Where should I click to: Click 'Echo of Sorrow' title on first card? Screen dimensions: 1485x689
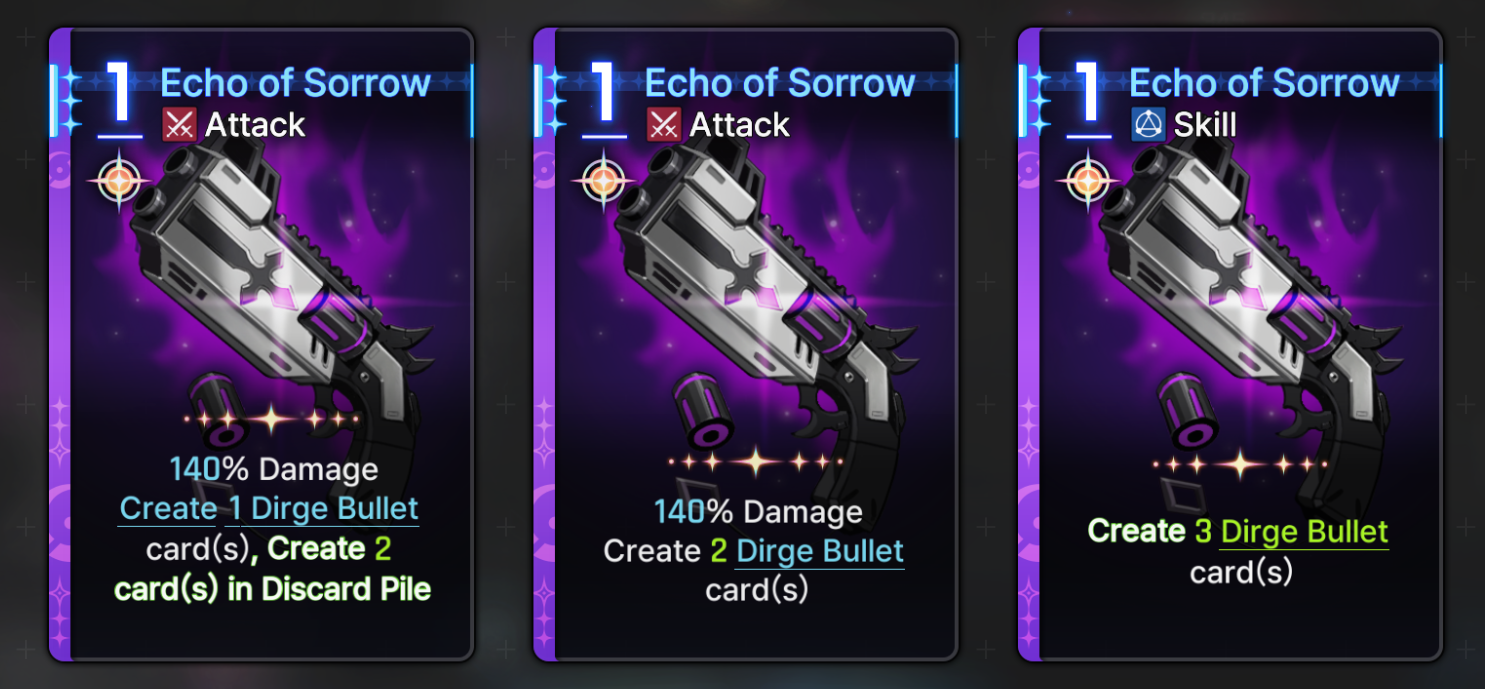296,83
